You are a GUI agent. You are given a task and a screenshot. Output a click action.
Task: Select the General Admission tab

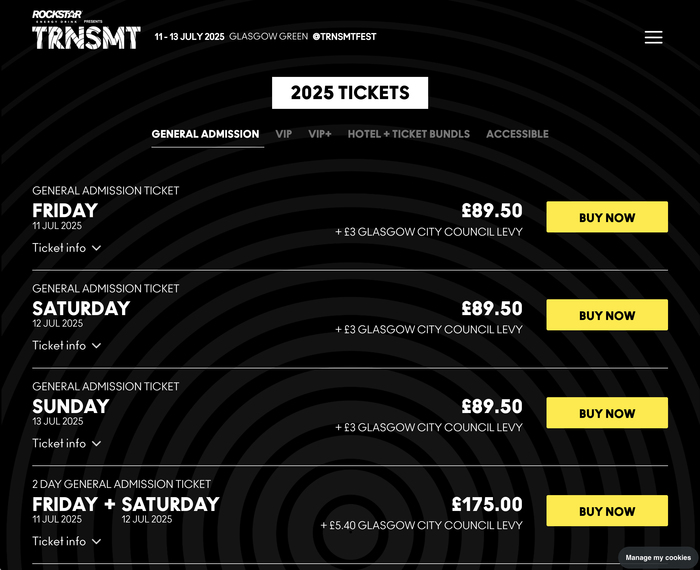pyautogui.click(x=205, y=134)
